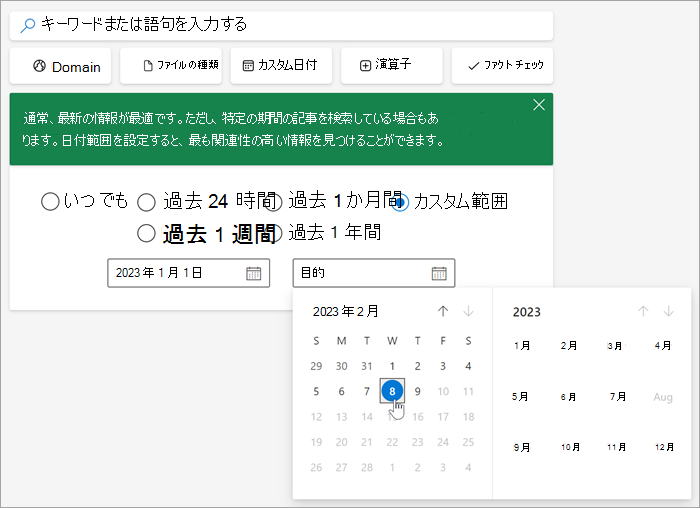Viewport: 700px width, 508px height.
Task: Click the search magnifier icon
Action: tap(28, 25)
